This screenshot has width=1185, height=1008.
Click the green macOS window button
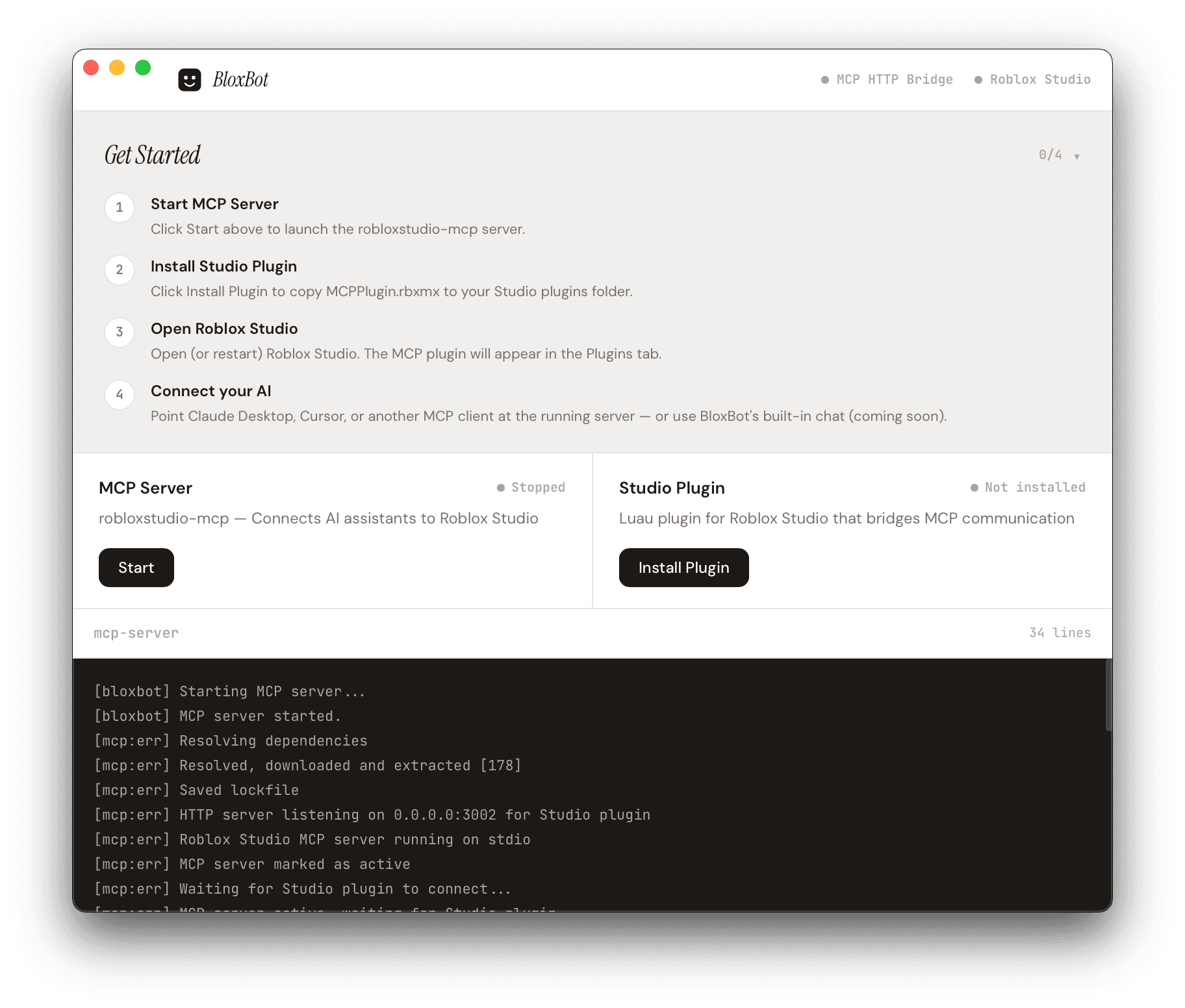143,67
